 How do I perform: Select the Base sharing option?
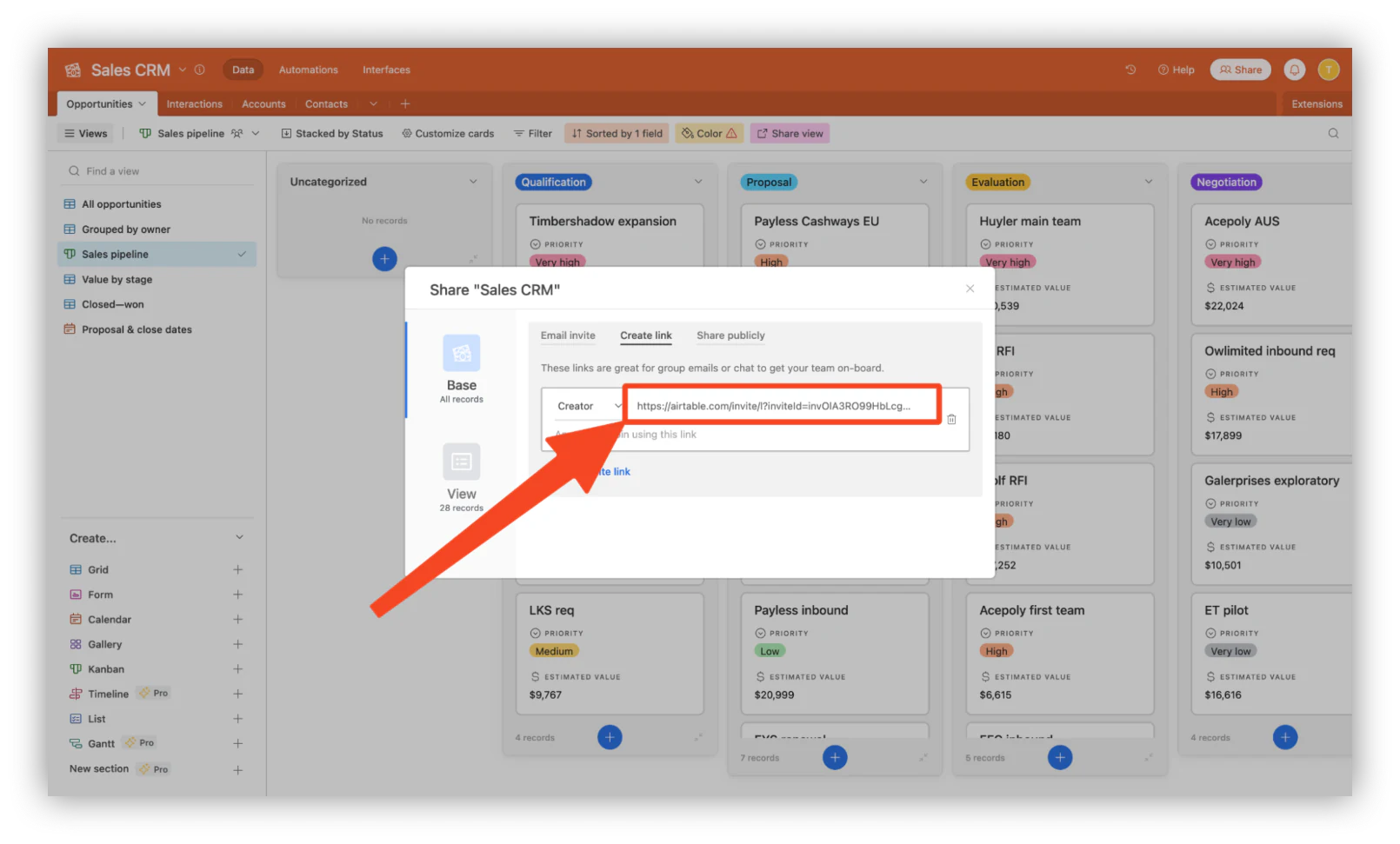click(x=462, y=369)
